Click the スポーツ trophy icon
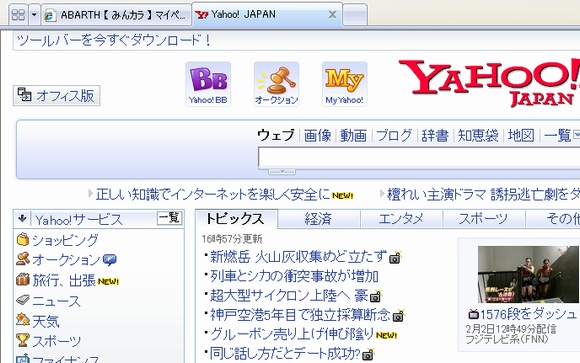Image resolution: width=580 pixels, height=363 pixels. [23, 340]
